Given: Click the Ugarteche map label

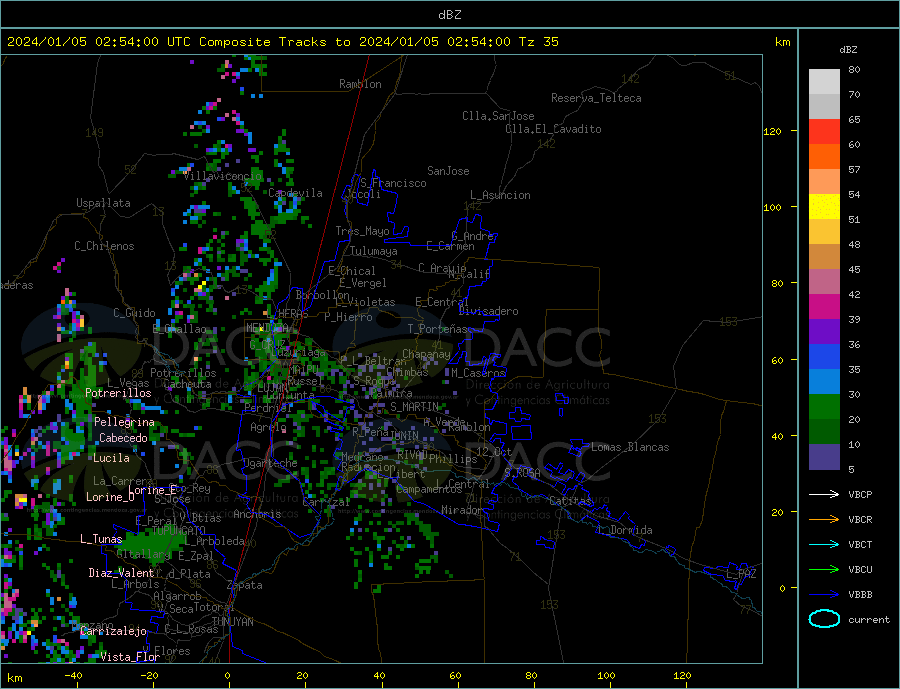Looking at the screenshot, I should [270, 463].
